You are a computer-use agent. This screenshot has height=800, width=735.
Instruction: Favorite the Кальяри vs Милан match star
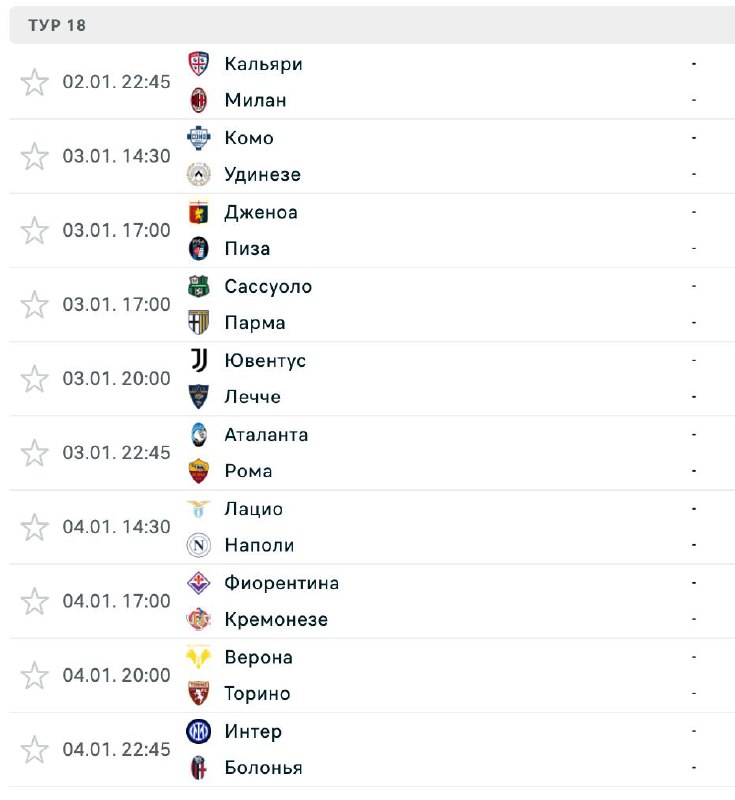pyautogui.click(x=35, y=82)
